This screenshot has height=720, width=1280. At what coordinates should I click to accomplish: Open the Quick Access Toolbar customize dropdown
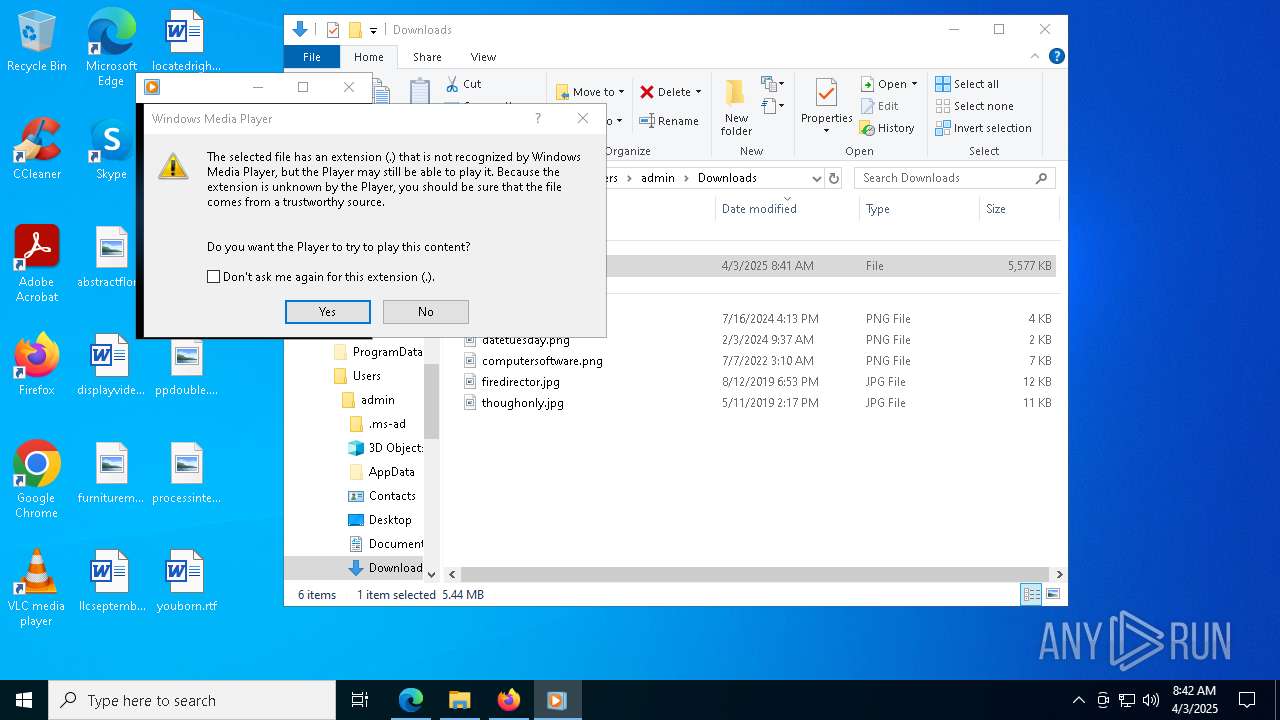[x=373, y=30]
